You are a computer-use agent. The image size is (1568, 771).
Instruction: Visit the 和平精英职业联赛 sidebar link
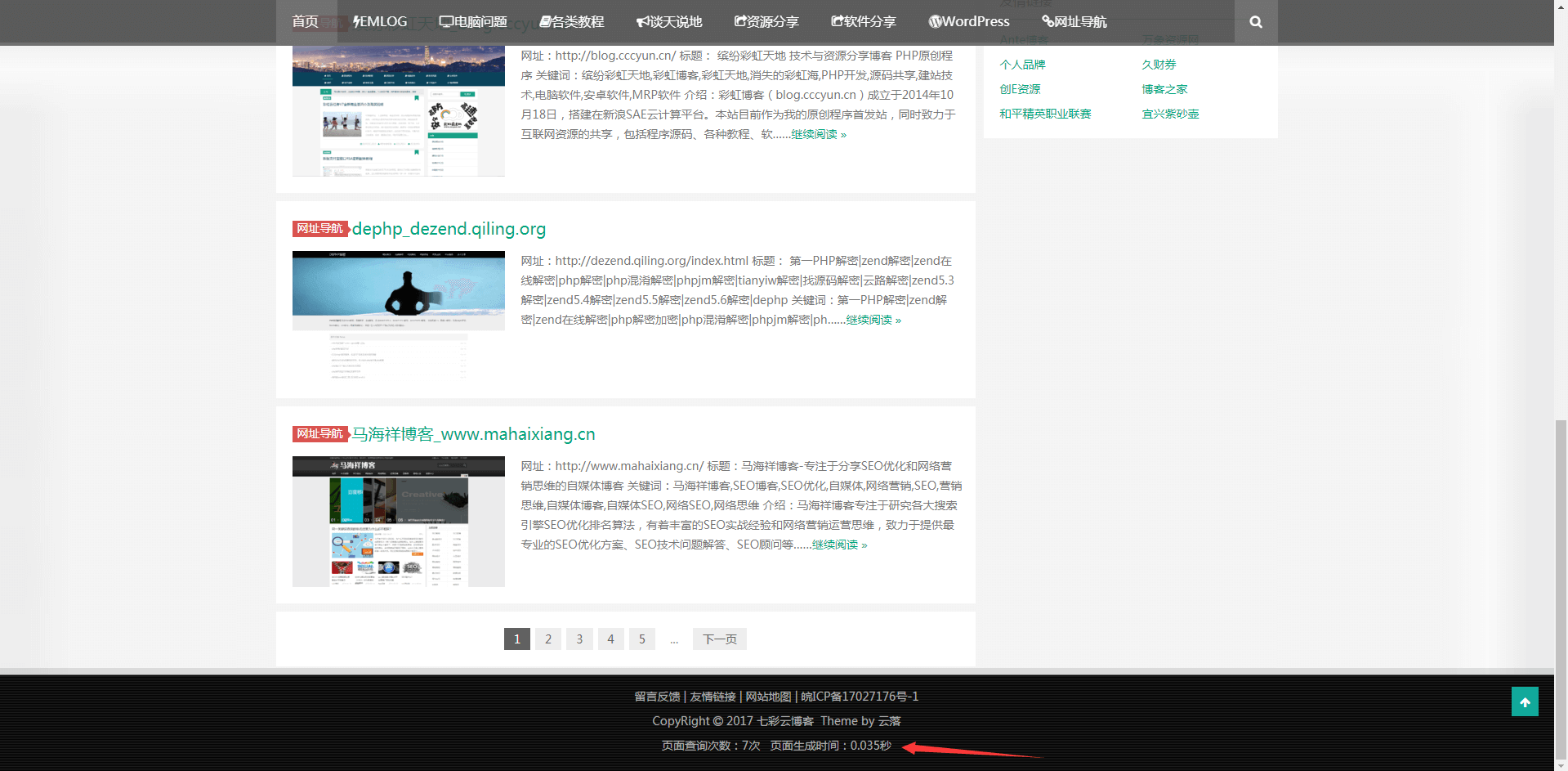click(x=1045, y=114)
